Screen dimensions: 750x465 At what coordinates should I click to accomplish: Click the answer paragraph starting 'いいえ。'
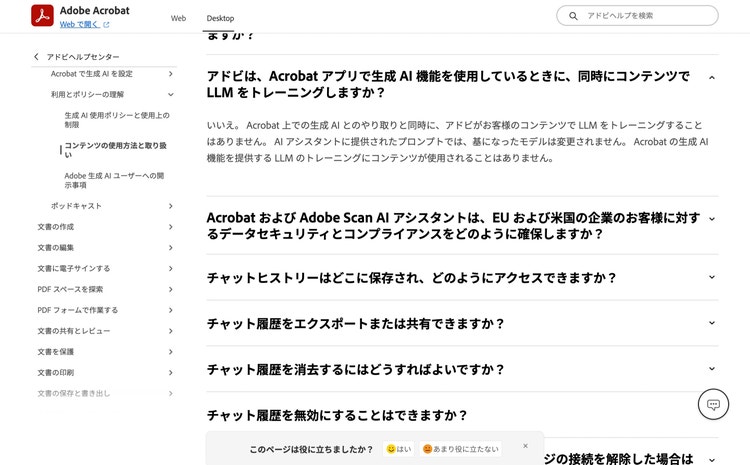coord(457,142)
